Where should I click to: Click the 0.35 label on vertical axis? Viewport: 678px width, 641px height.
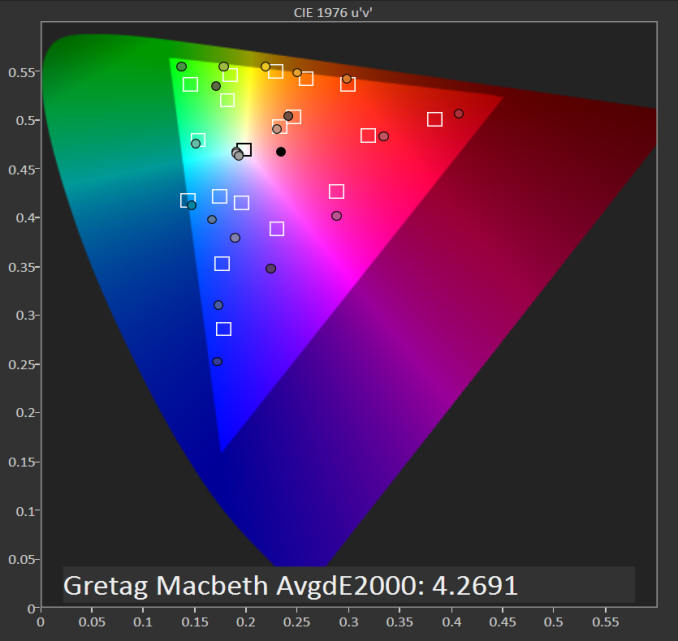click(x=21, y=267)
